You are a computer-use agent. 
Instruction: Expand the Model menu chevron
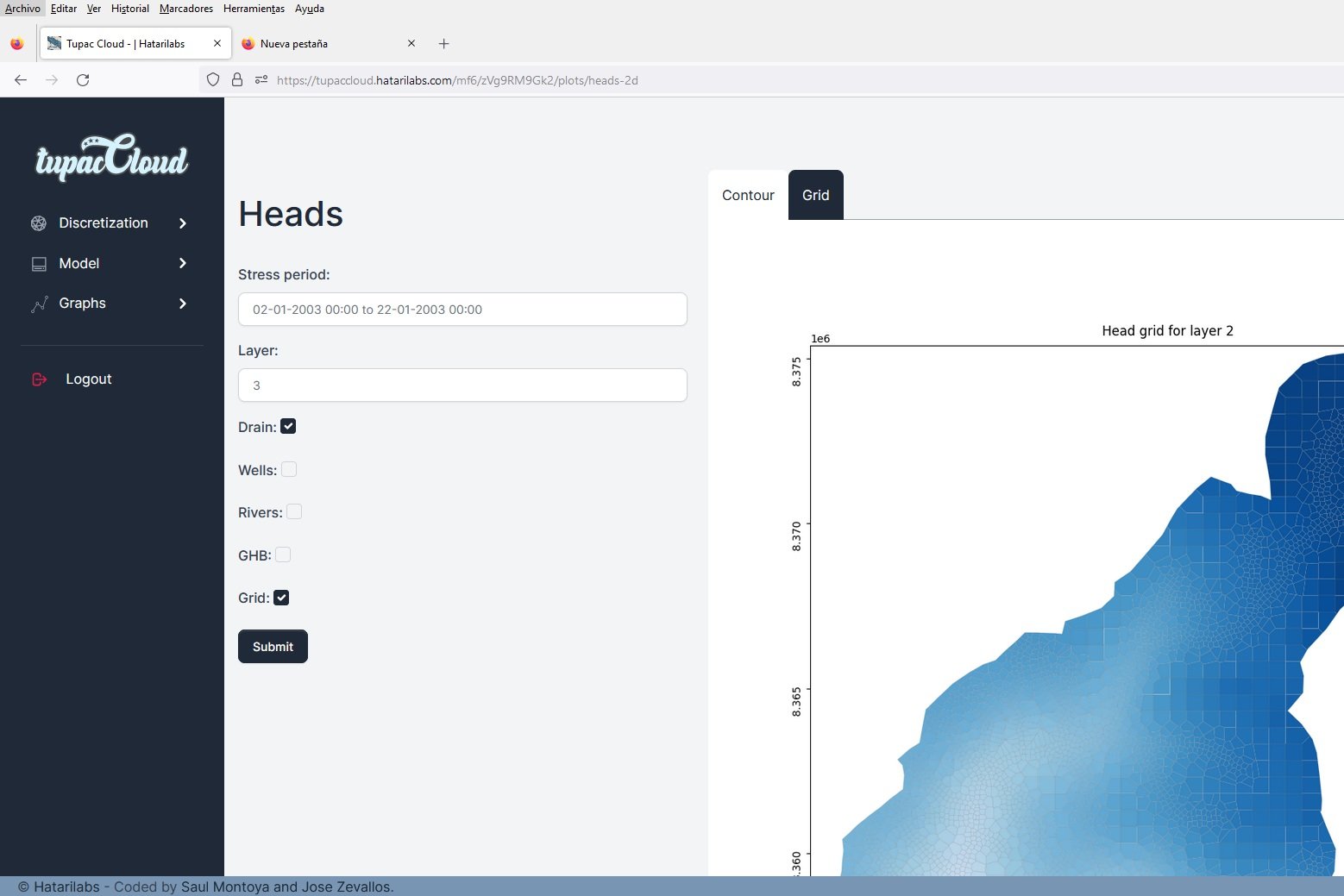(x=182, y=263)
